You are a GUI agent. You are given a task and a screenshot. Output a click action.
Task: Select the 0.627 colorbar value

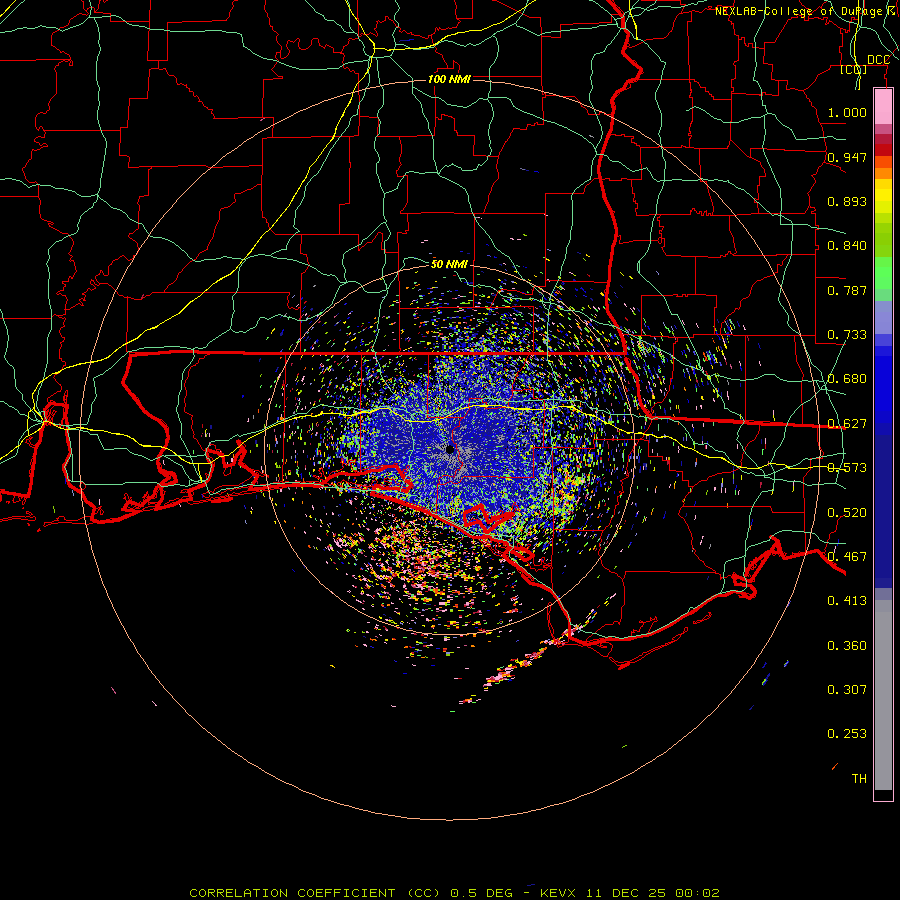coord(847,424)
